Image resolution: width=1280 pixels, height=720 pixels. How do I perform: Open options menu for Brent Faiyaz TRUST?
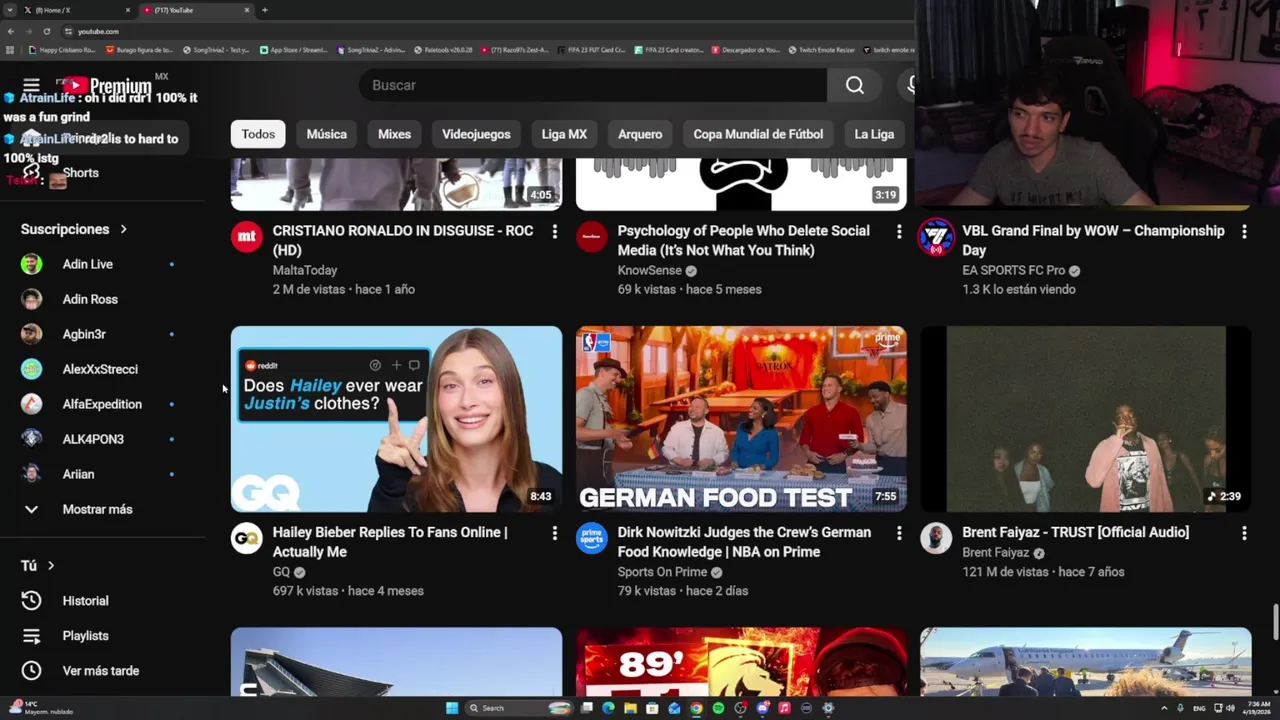coord(1244,533)
